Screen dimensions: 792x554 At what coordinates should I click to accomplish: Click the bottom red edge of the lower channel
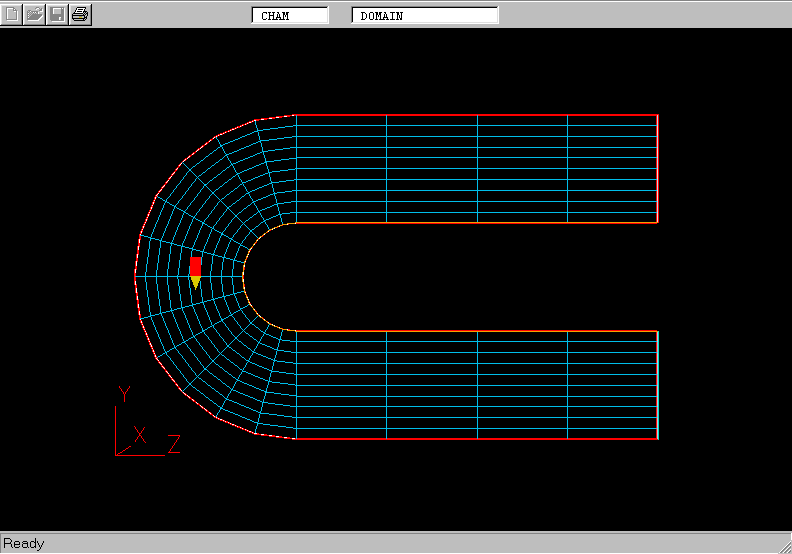(477, 439)
